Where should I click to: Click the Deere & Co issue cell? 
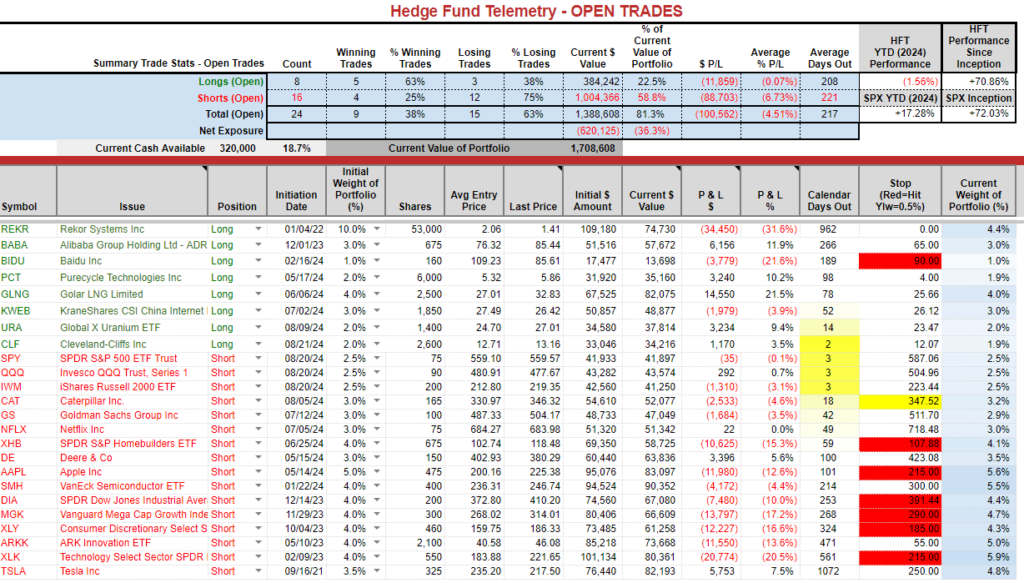pyautogui.click(x=133, y=458)
